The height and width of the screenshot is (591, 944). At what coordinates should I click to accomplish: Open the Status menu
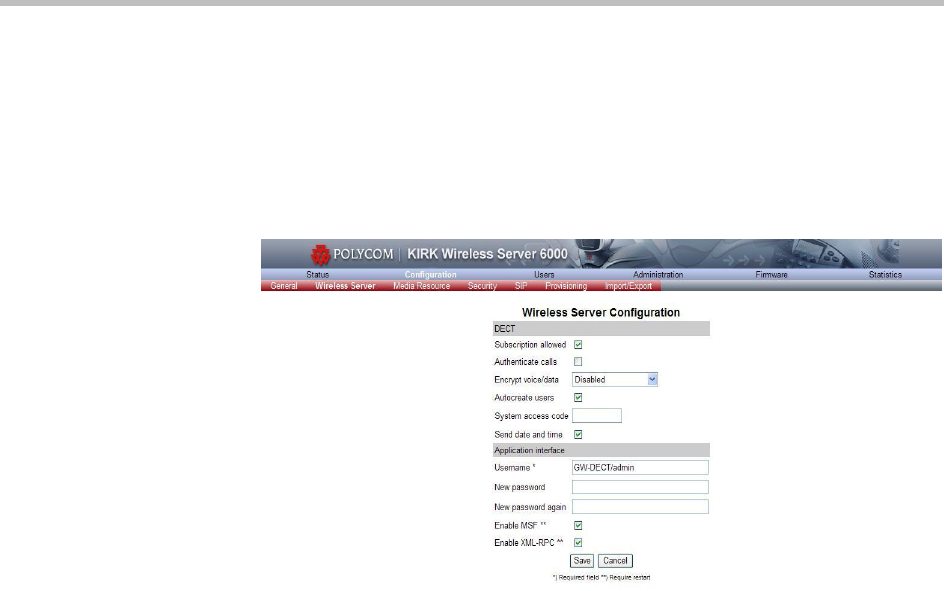(x=317, y=274)
